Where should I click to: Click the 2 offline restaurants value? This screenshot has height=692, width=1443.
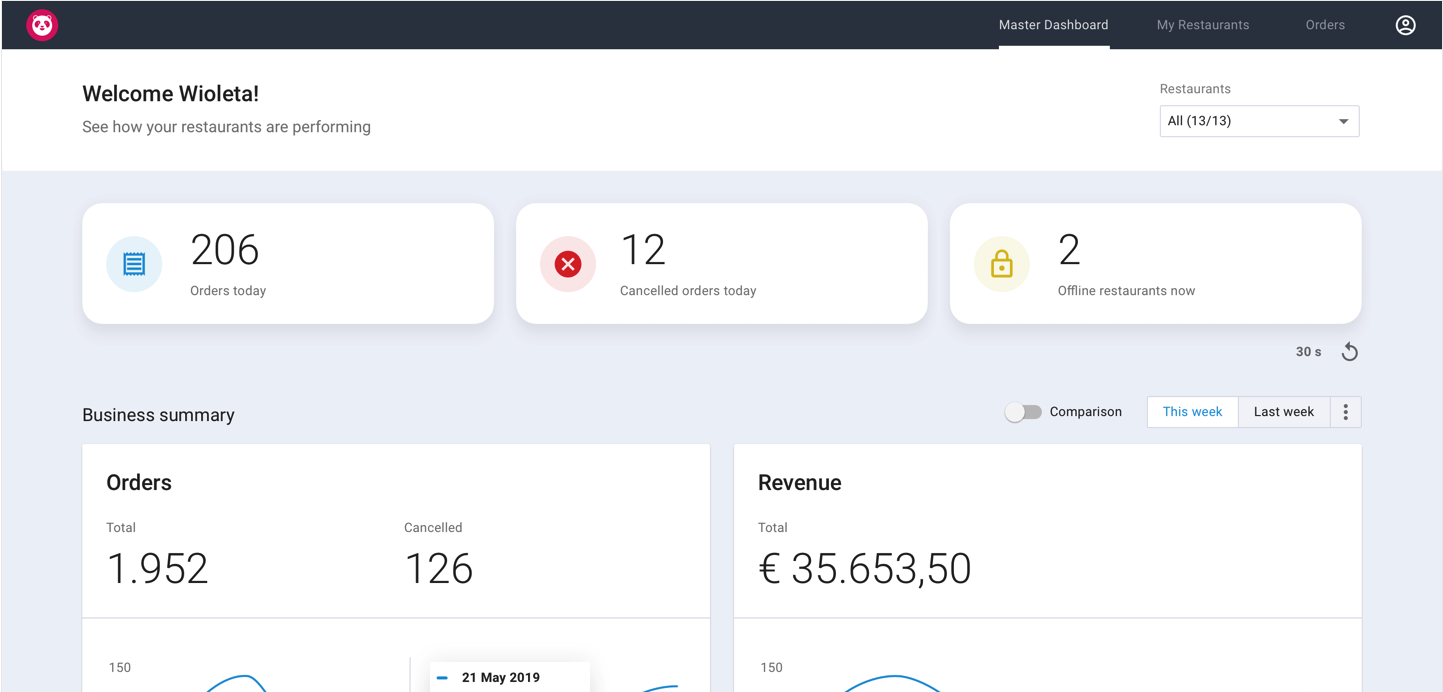(x=1069, y=250)
